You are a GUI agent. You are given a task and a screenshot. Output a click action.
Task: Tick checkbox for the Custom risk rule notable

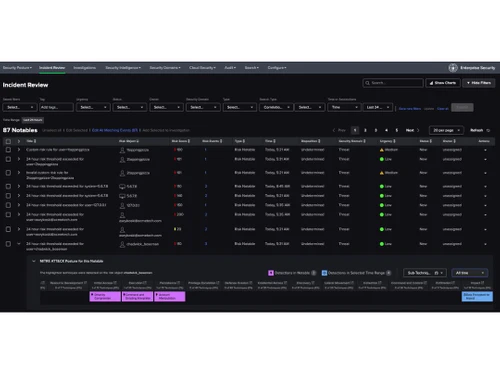click(x=8, y=150)
